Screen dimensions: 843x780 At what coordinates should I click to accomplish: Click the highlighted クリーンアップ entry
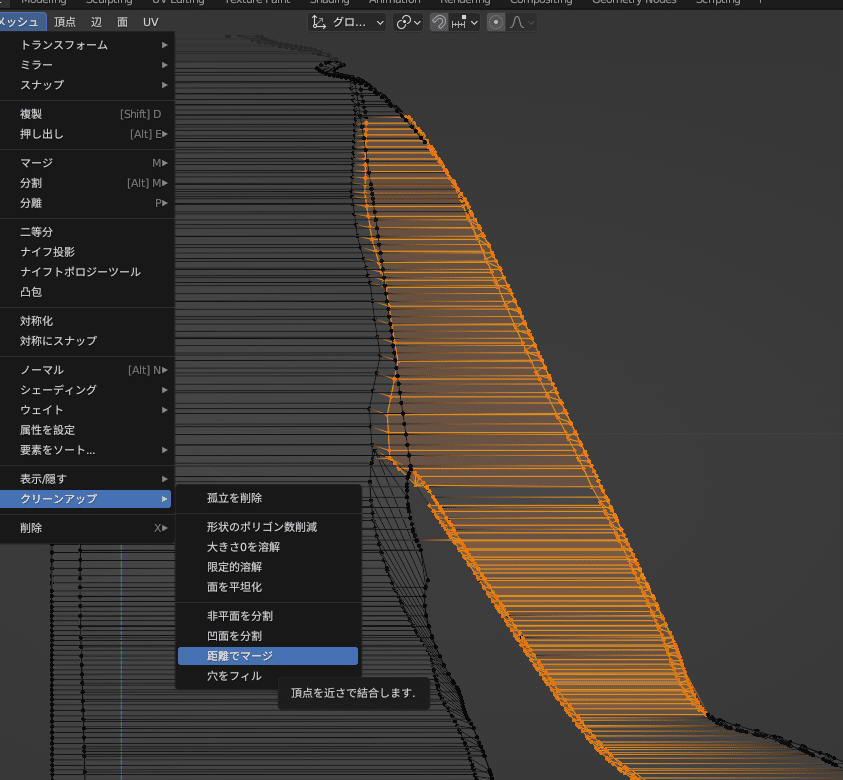85,499
